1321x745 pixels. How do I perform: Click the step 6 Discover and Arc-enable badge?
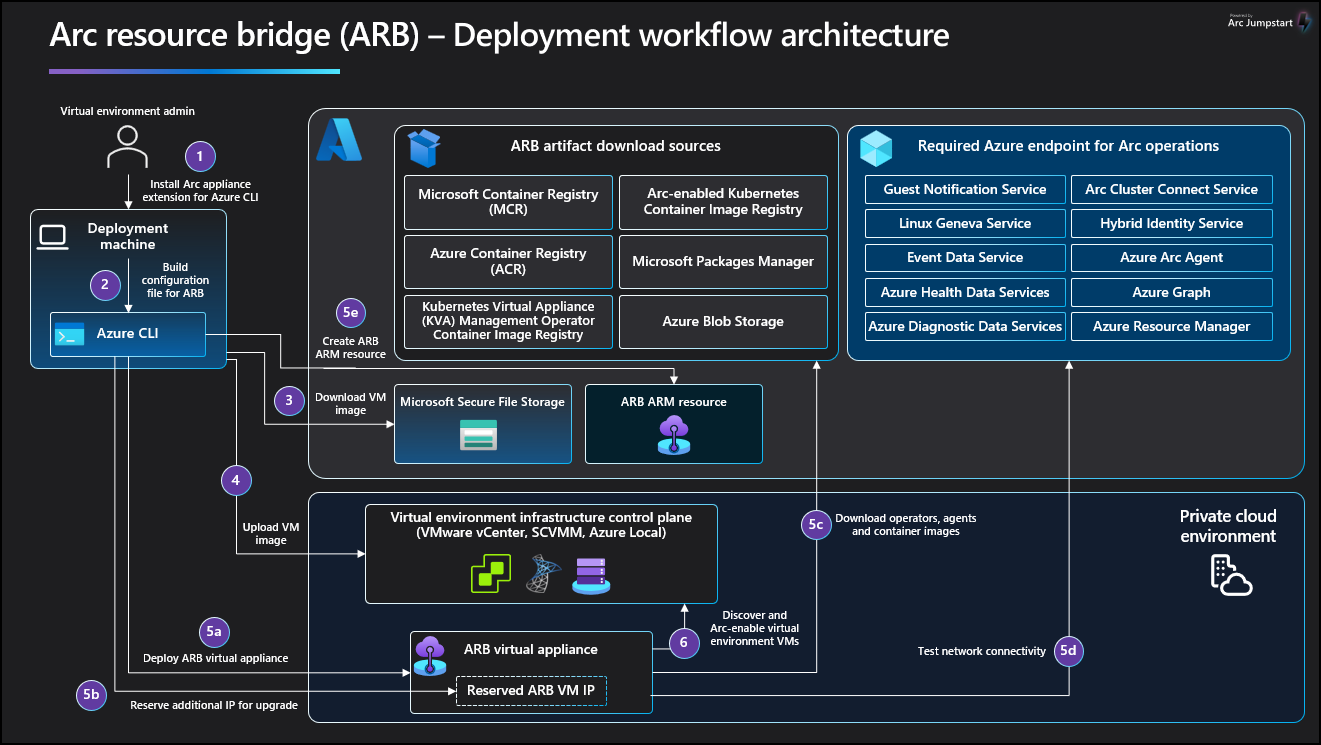point(685,643)
